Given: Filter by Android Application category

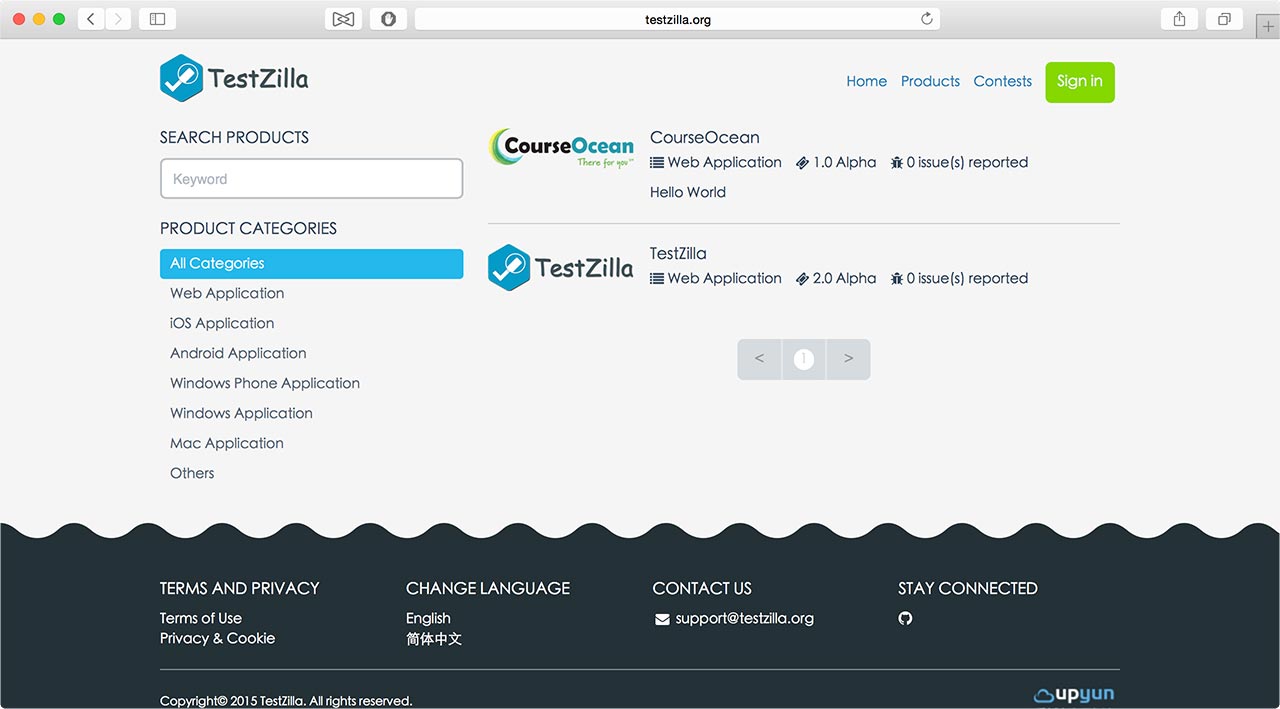Looking at the screenshot, I should 238,353.
